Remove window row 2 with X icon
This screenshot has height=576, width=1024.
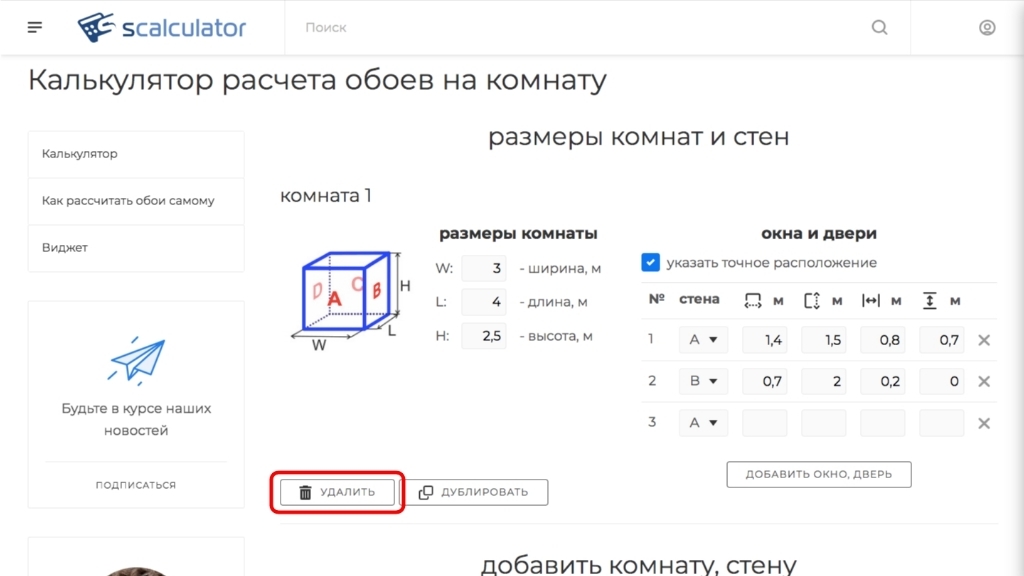pos(984,381)
